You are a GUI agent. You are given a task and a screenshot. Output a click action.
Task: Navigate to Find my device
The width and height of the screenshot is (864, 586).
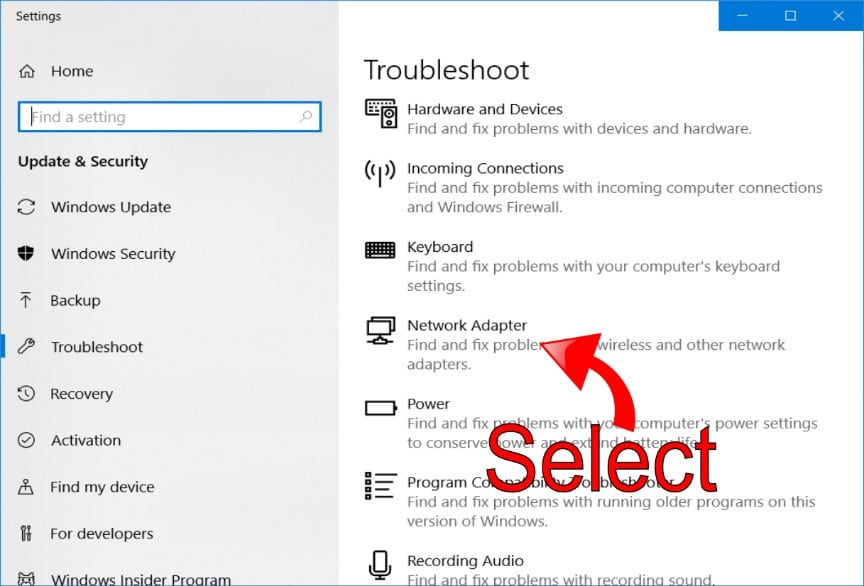(x=102, y=487)
